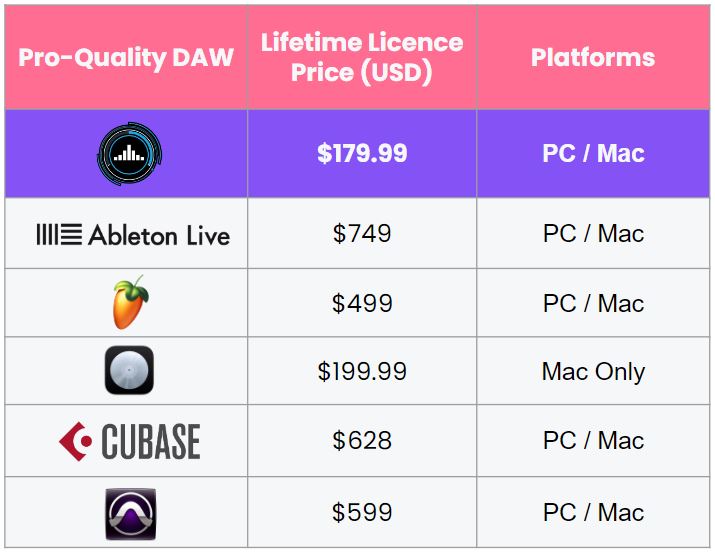Click the Platforms column header
This screenshot has height=552, width=715.
click(593, 57)
